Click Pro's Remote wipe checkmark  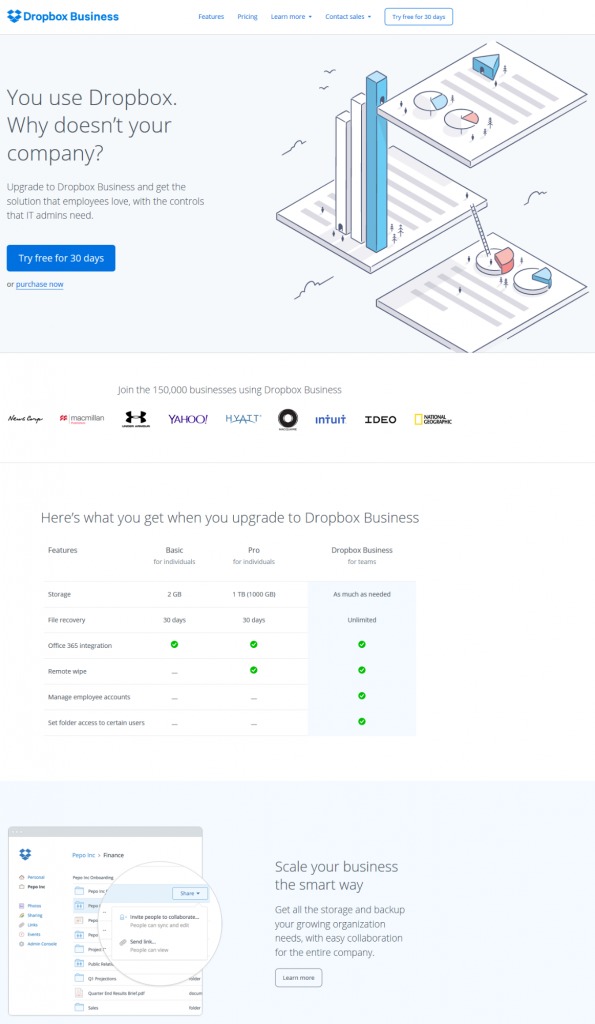(253, 670)
